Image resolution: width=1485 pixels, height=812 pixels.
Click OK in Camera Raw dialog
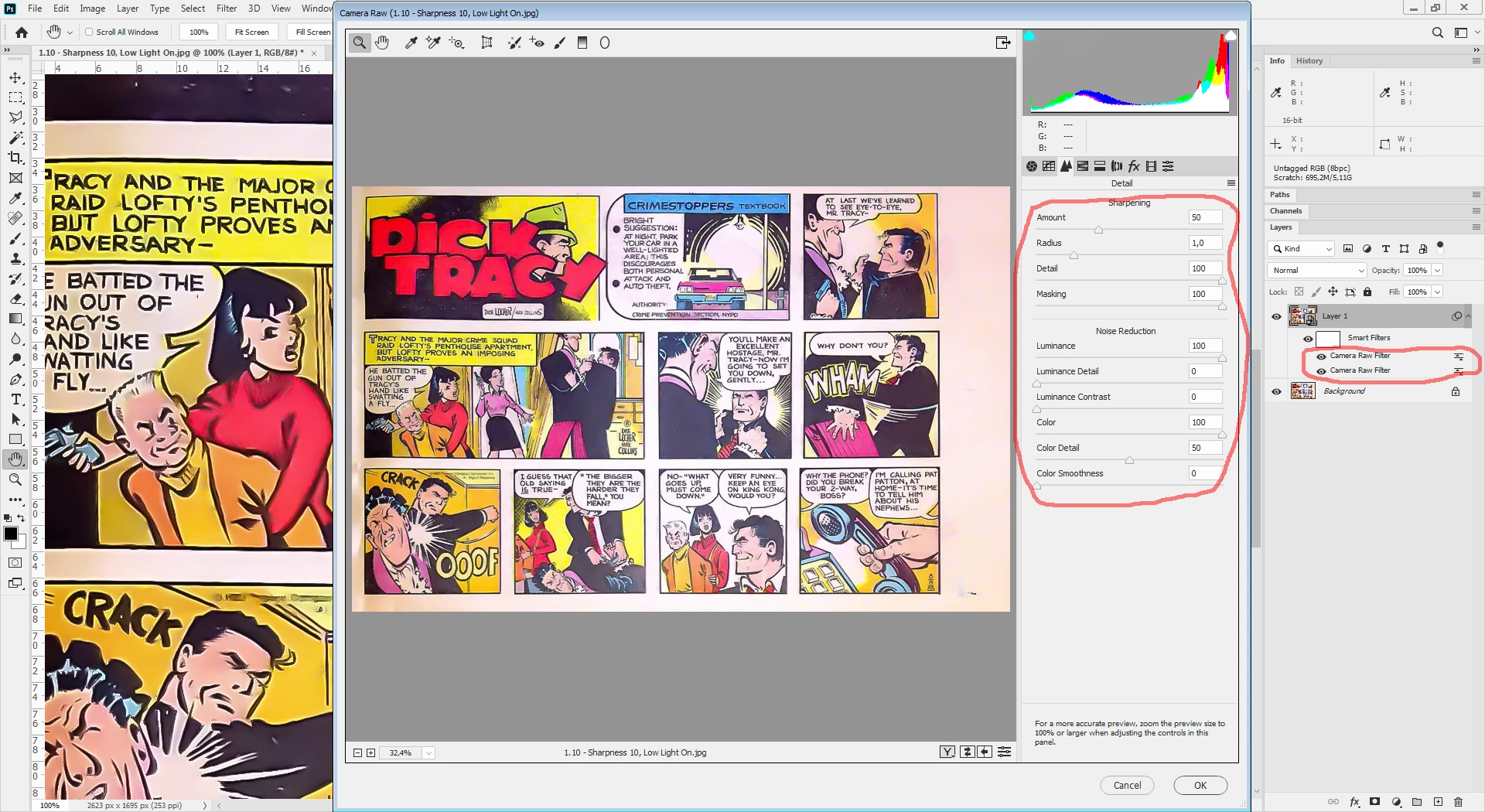coord(1200,785)
